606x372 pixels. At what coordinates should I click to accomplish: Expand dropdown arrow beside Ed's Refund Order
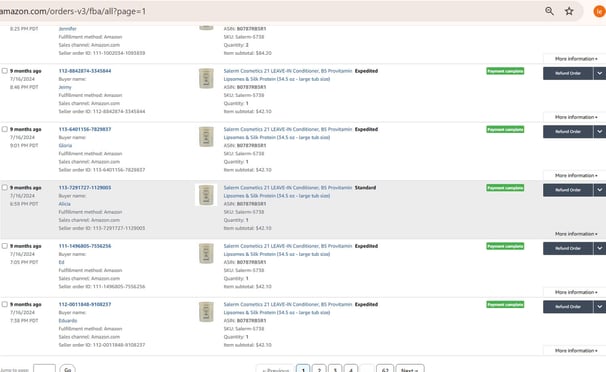599,248
